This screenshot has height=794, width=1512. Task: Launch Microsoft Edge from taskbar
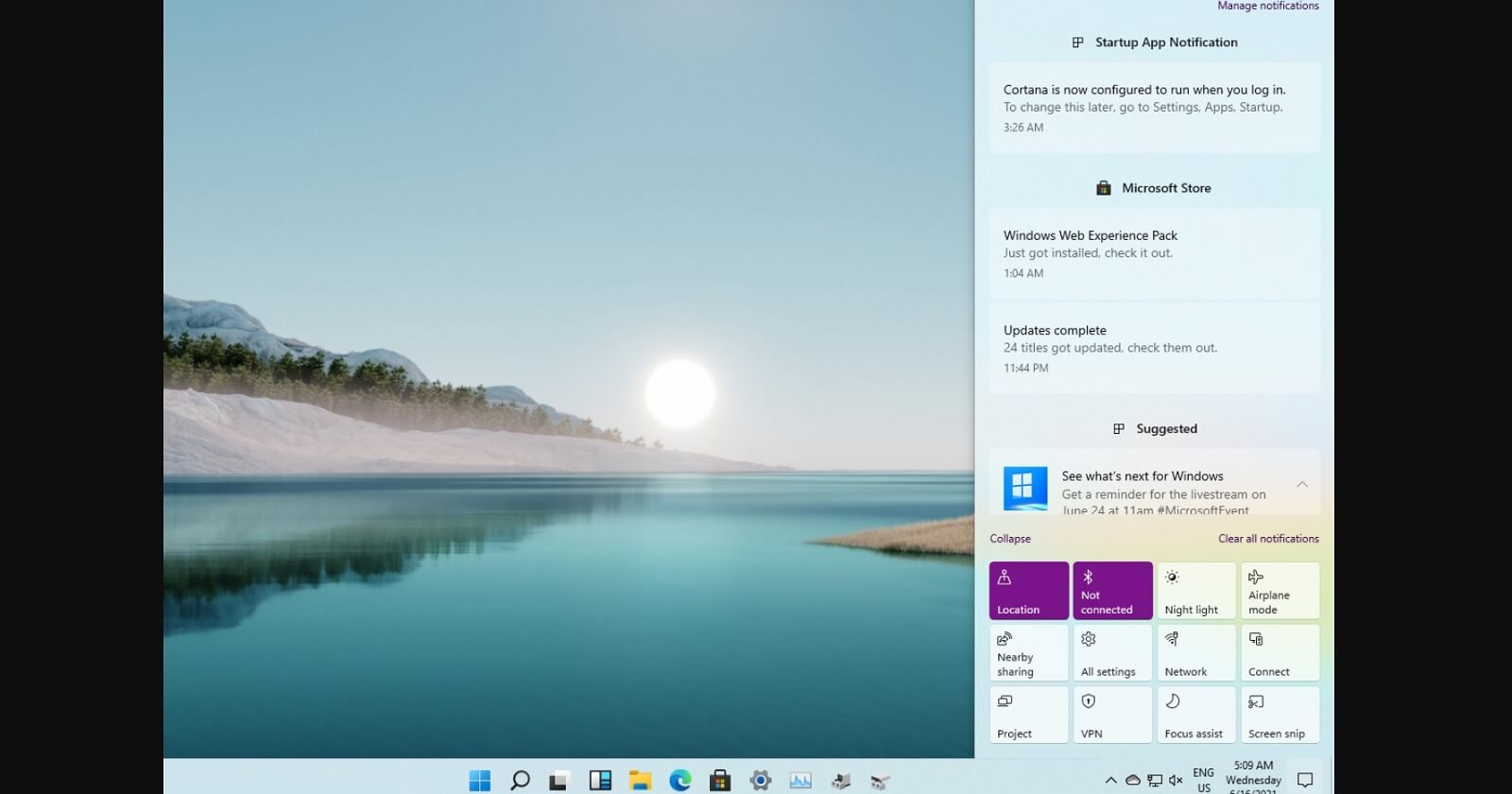(680, 781)
